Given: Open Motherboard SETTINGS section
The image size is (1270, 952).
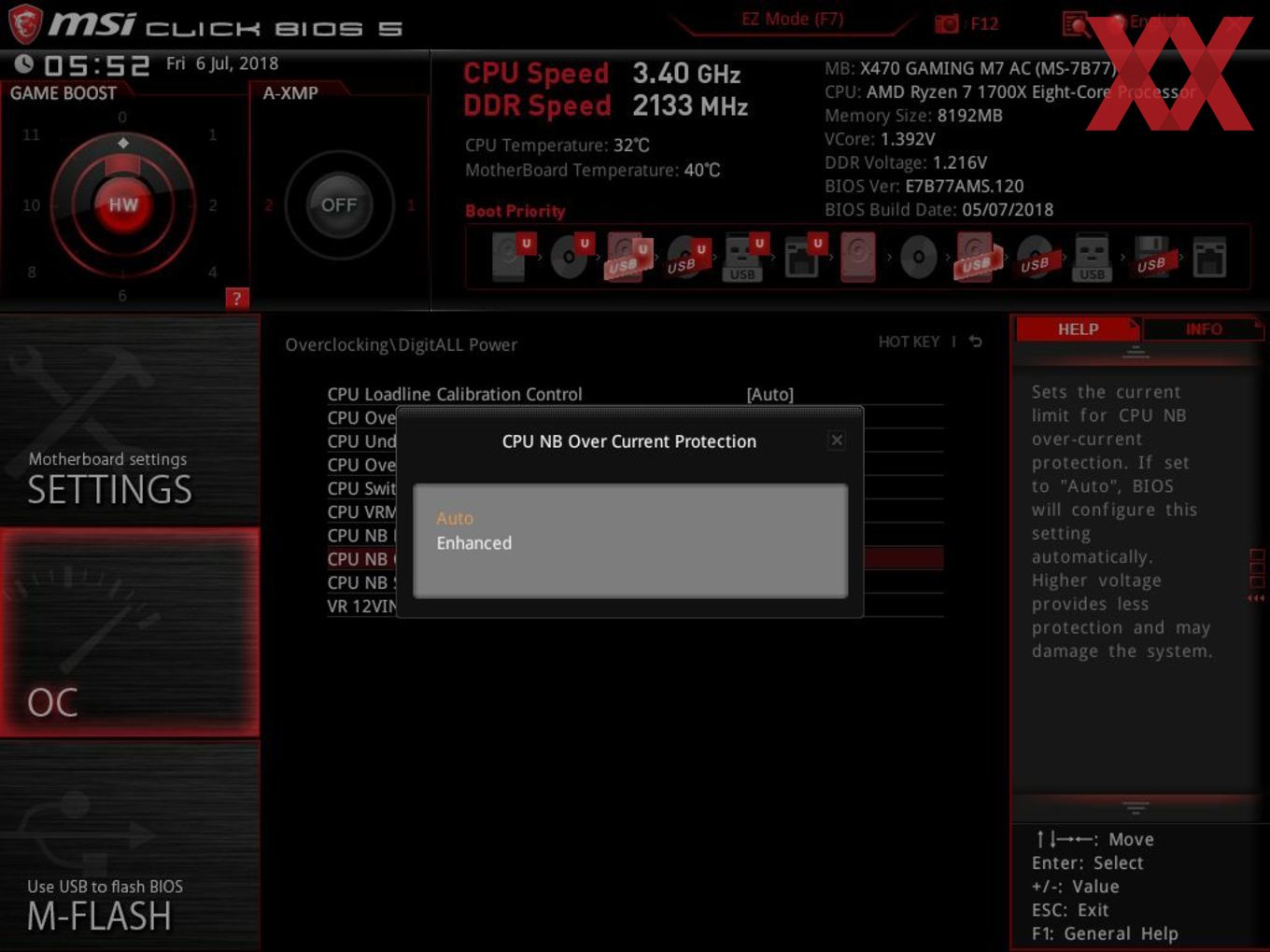Looking at the screenshot, I should tap(130, 420).
